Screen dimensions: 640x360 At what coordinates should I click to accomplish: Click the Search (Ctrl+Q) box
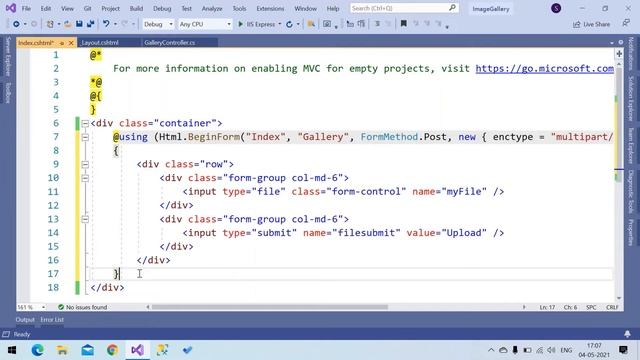click(x=404, y=8)
